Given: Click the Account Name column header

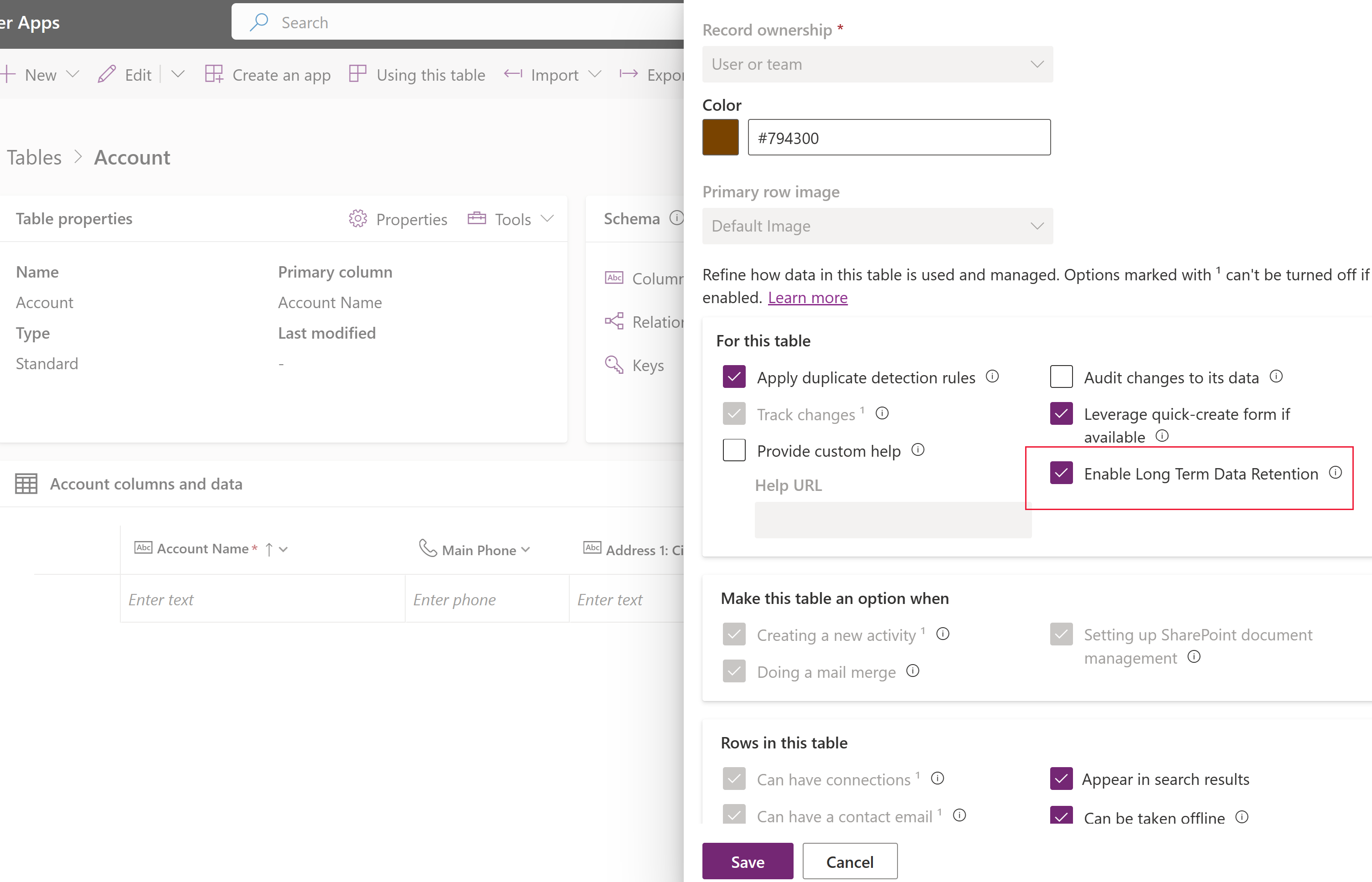Looking at the screenshot, I should [x=201, y=549].
